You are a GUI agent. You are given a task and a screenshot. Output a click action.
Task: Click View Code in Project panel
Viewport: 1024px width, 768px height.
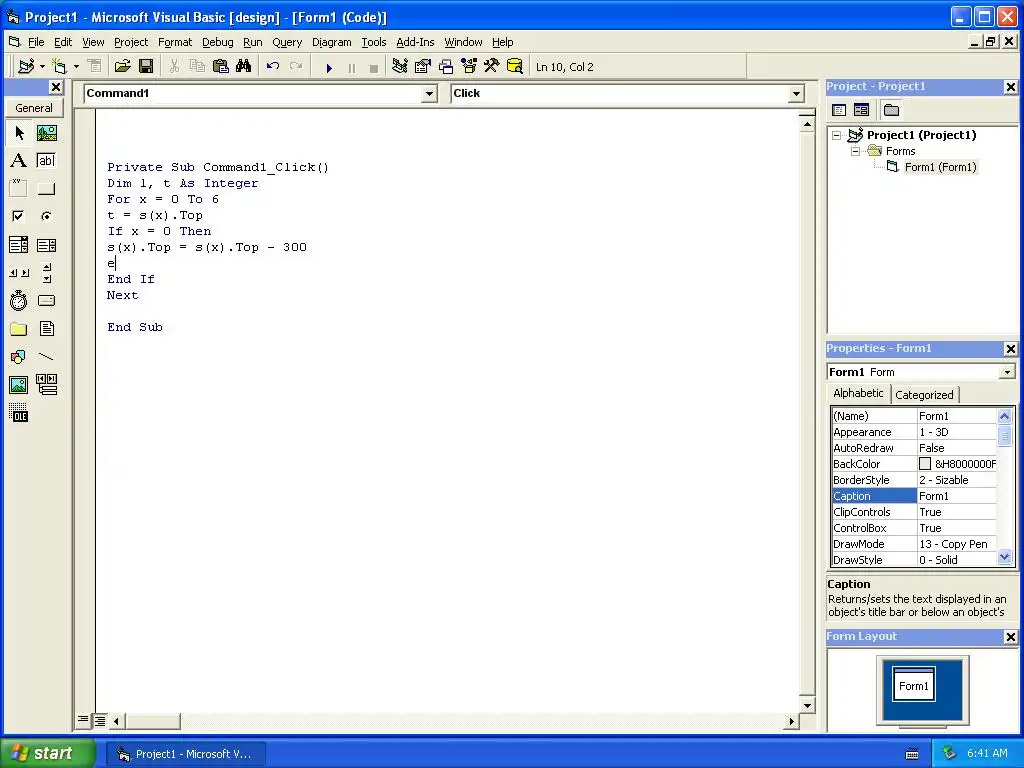coord(839,110)
